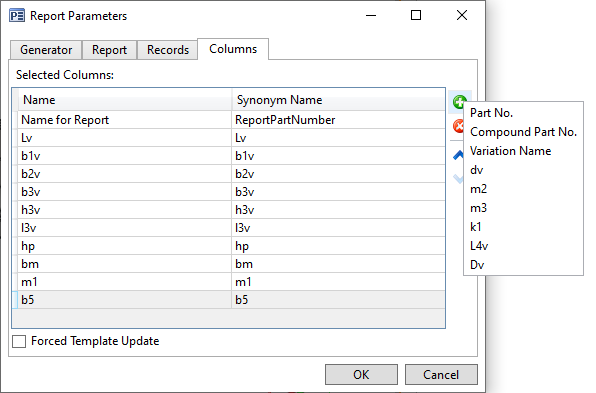596x393 pixels.
Task: Click the bm synonym name cell
Action: pos(338,264)
